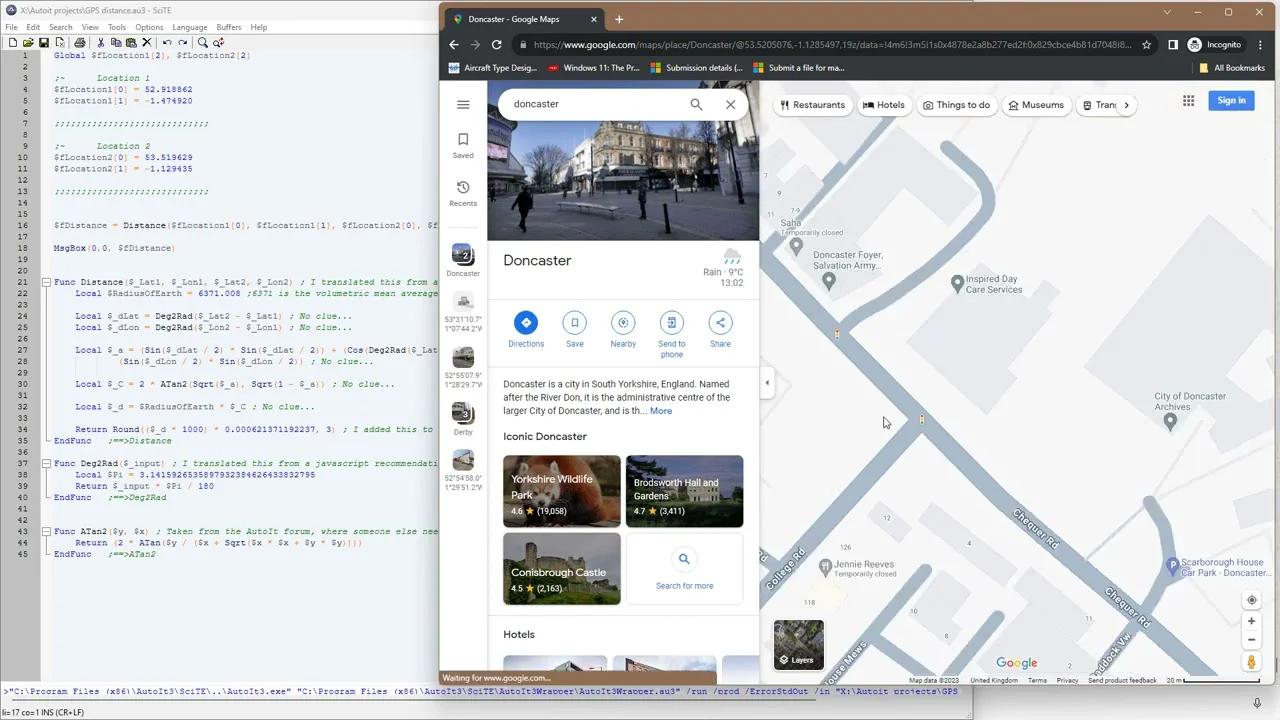Image resolution: width=1280 pixels, height=720 pixels.
Task: Click the Chrome address bar URL
Action: coord(832,45)
